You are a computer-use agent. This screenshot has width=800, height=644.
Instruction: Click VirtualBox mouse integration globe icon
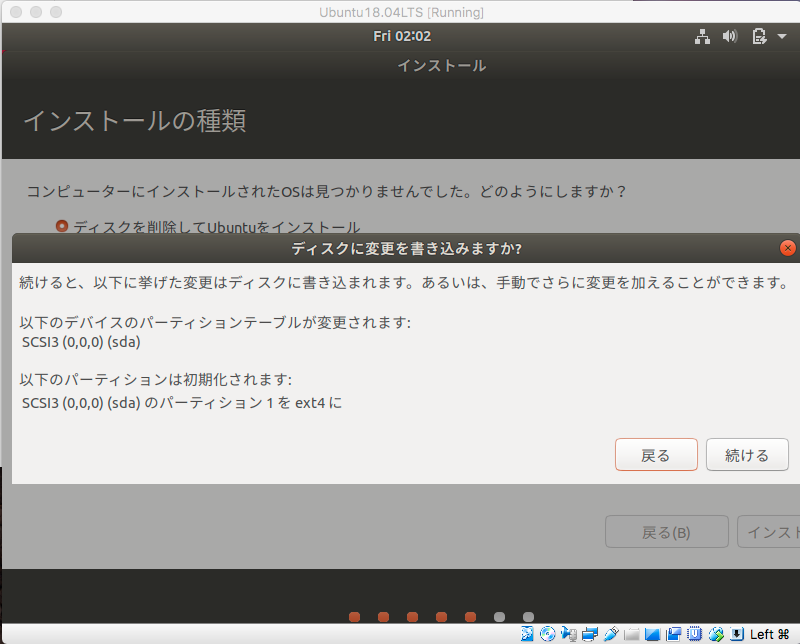click(716, 634)
